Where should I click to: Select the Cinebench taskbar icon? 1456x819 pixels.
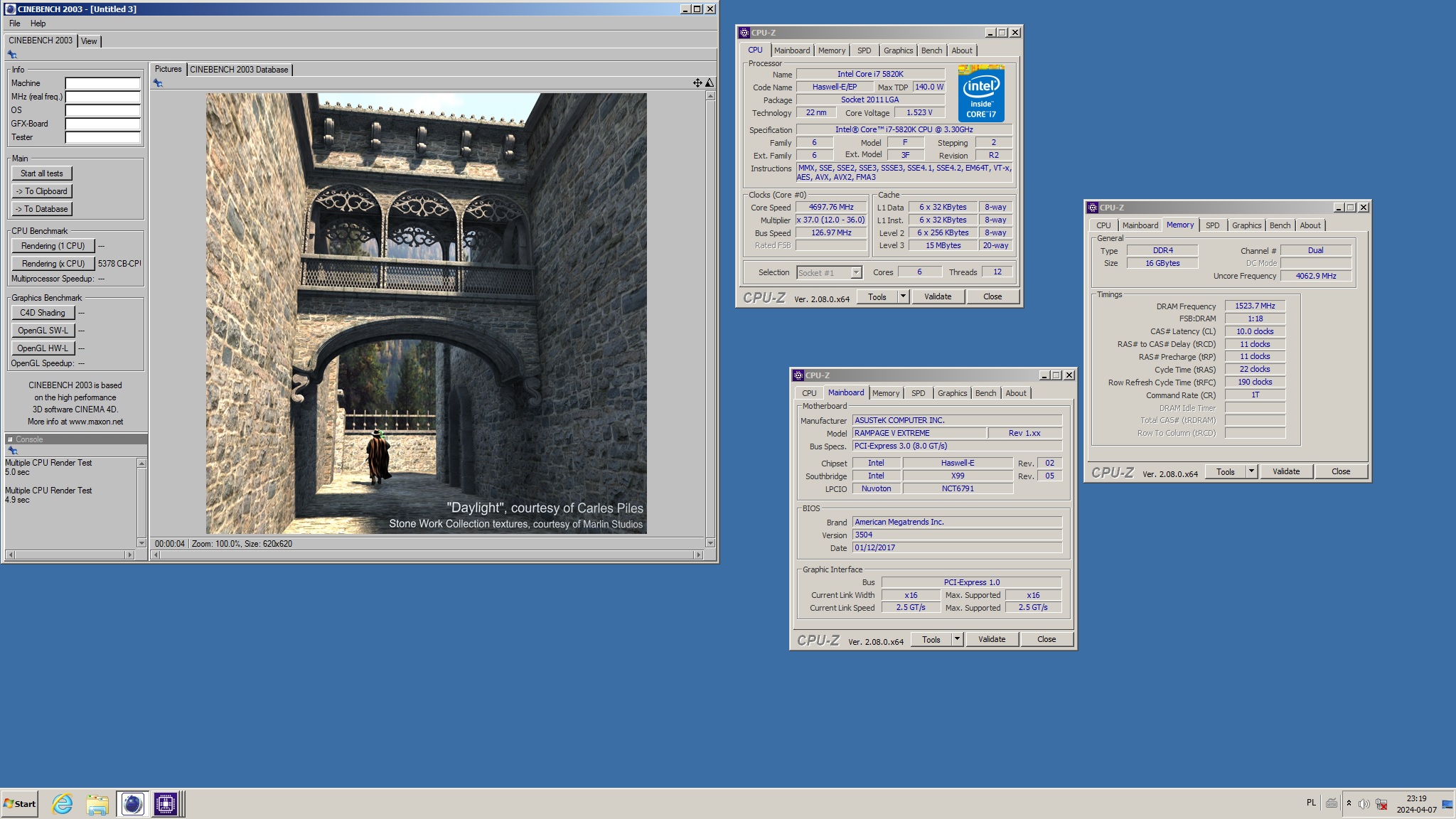click(132, 804)
